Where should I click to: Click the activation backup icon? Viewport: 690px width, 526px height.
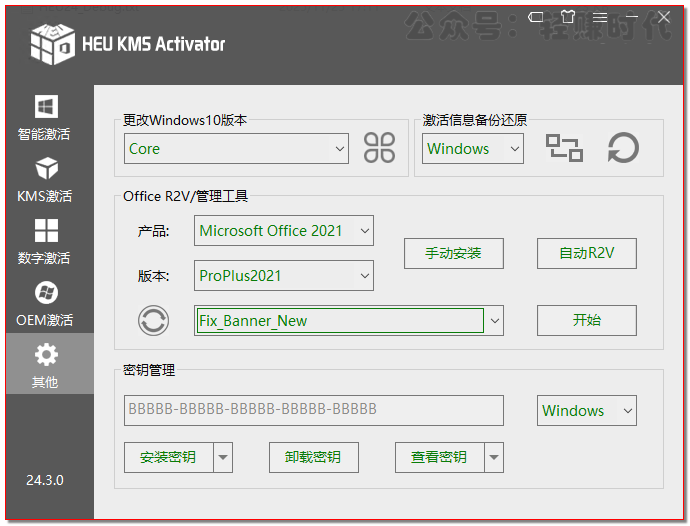[564, 148]
